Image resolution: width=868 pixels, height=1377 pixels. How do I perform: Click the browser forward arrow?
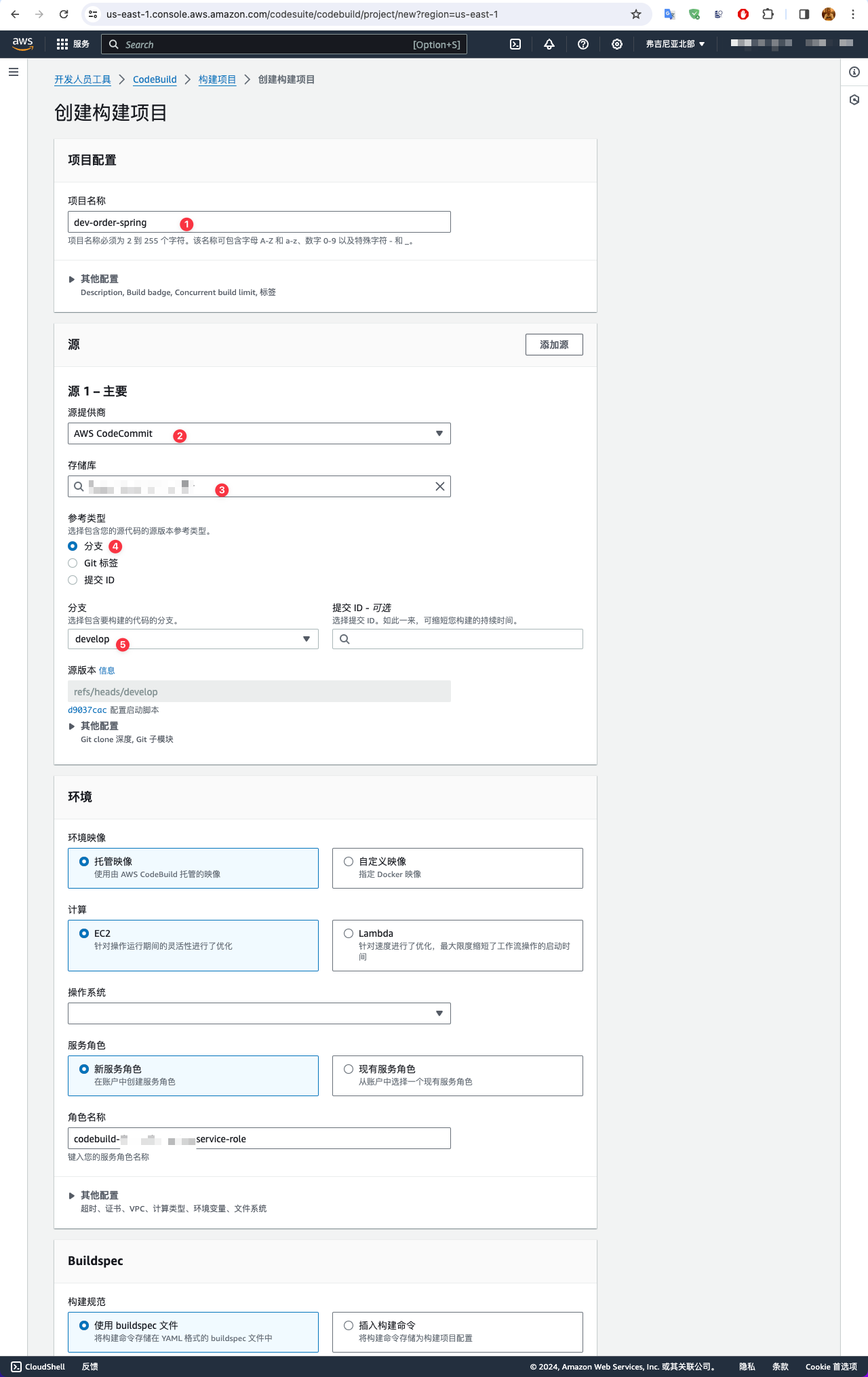(39, 14)
